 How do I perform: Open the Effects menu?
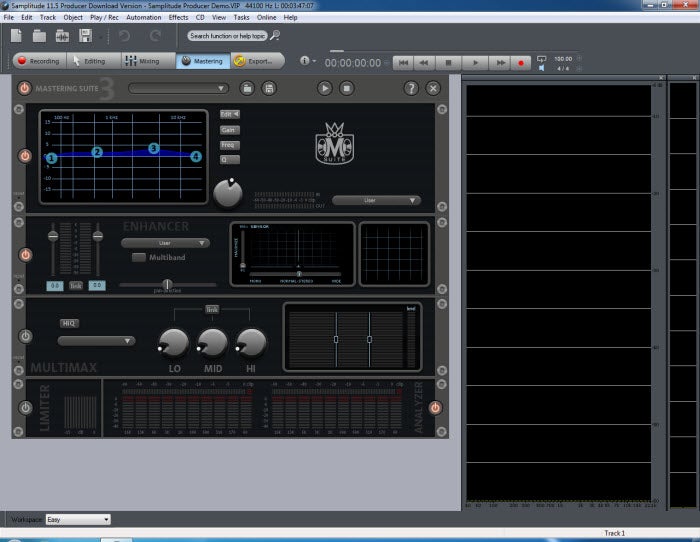click(178, 17)
